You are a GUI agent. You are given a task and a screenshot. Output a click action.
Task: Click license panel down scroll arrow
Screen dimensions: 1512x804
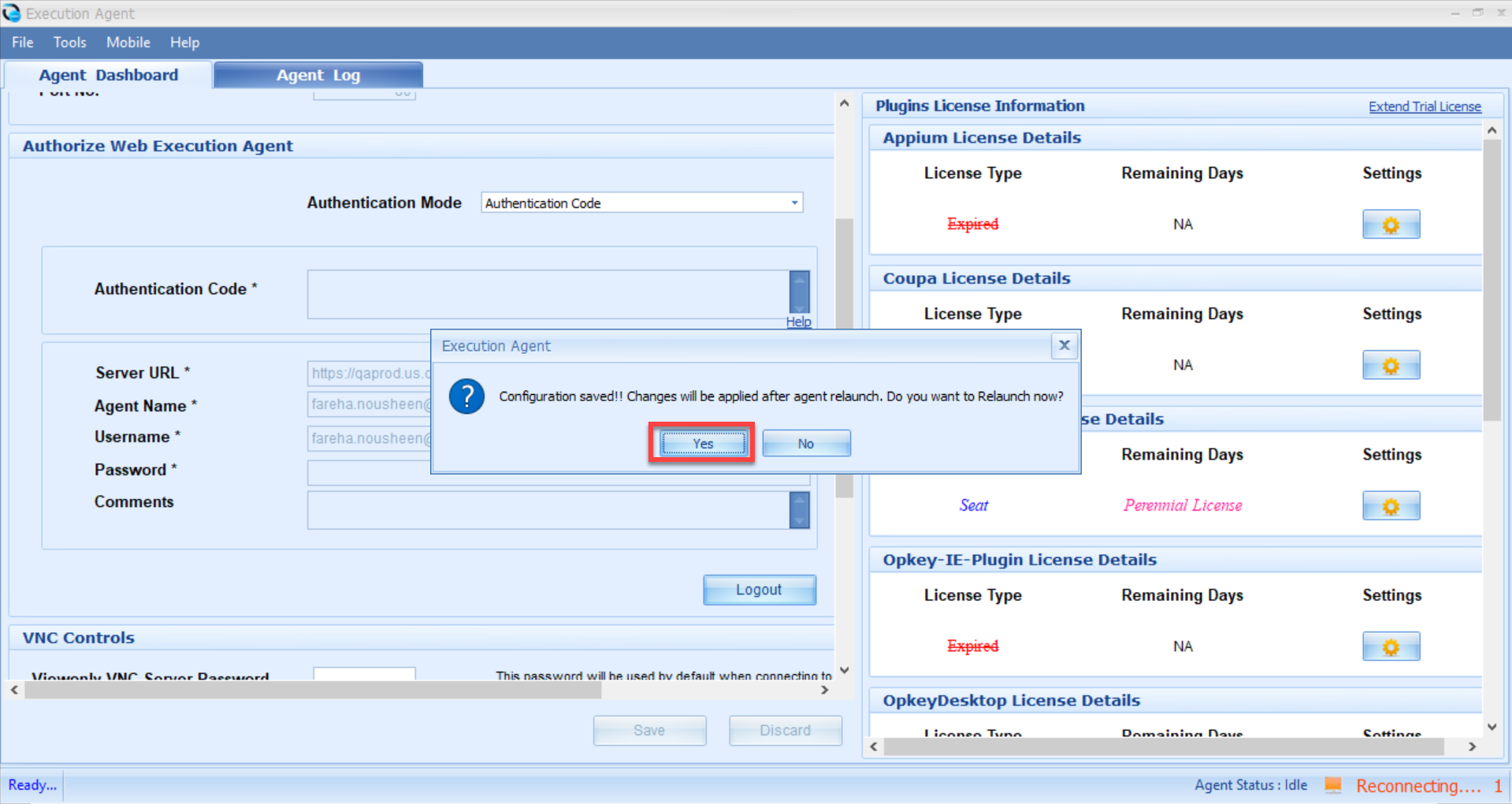tap(1492, 727)
